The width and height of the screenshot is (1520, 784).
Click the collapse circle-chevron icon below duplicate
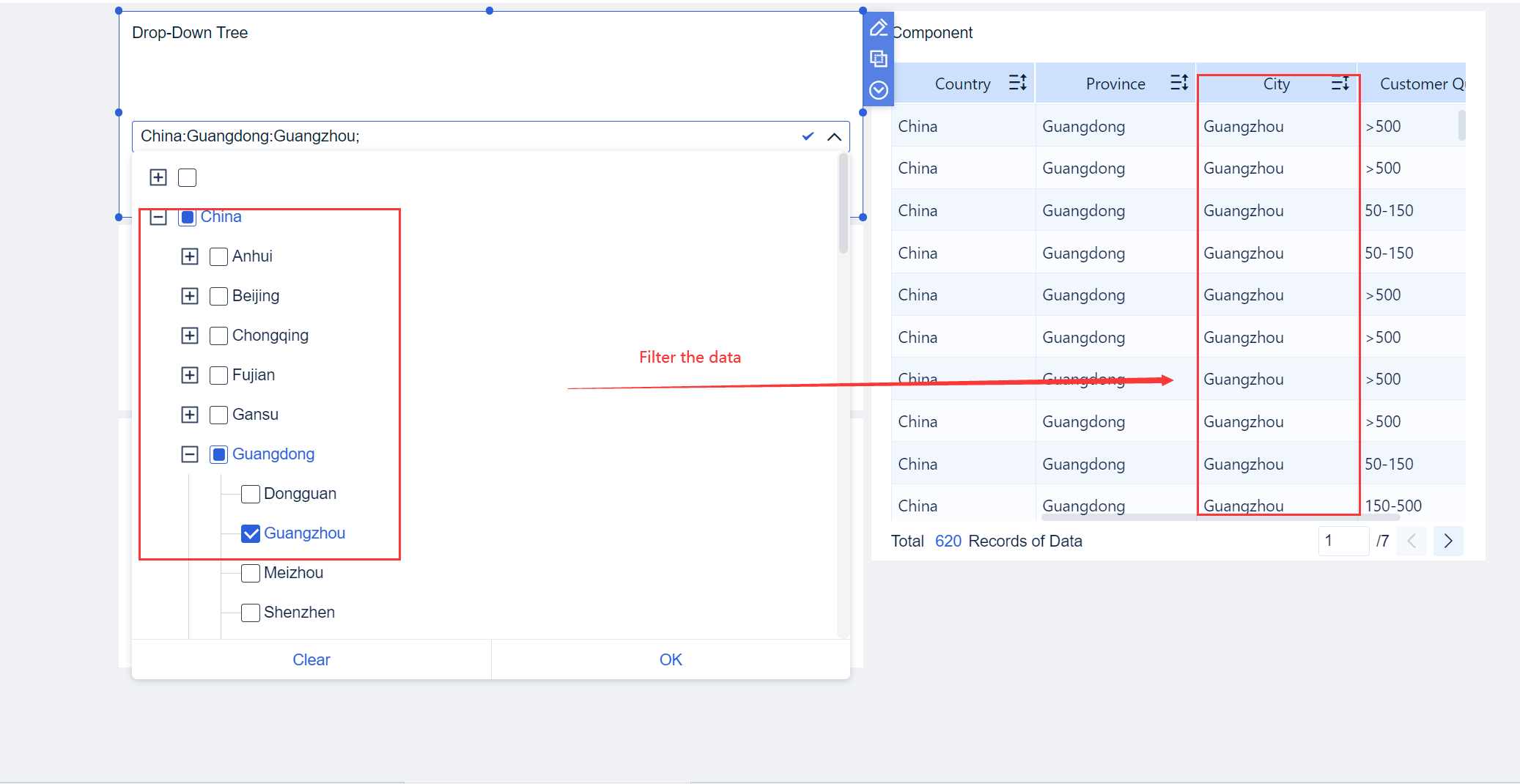point(879,89)
